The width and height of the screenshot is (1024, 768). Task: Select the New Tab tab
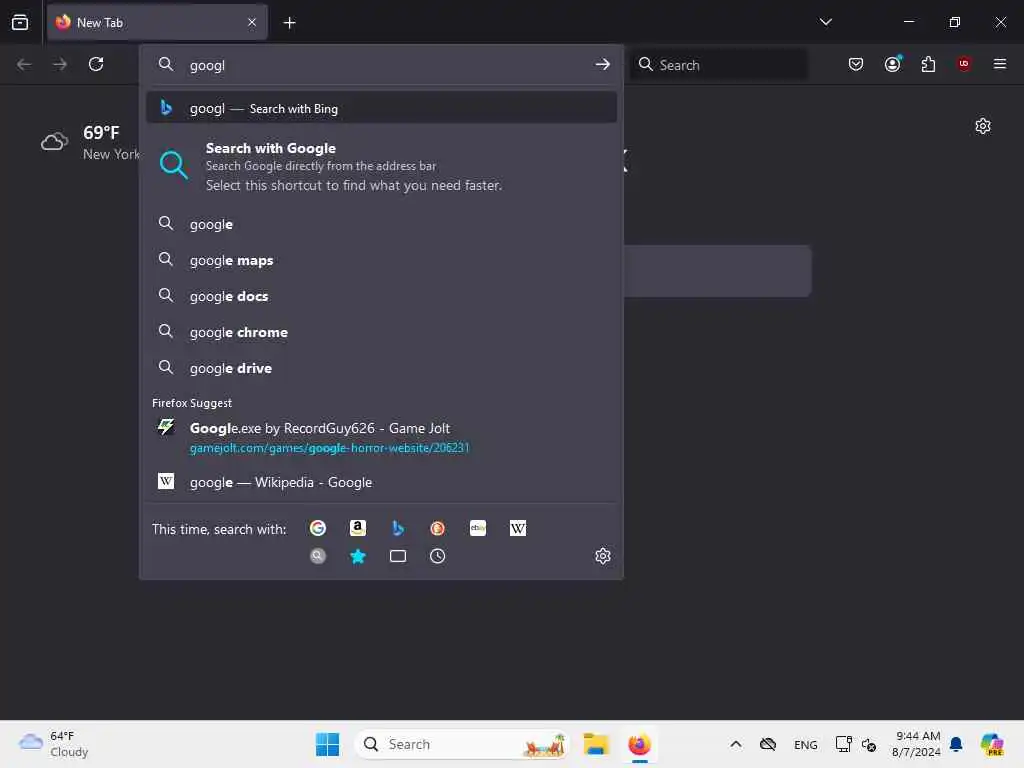tap(157, 22)
